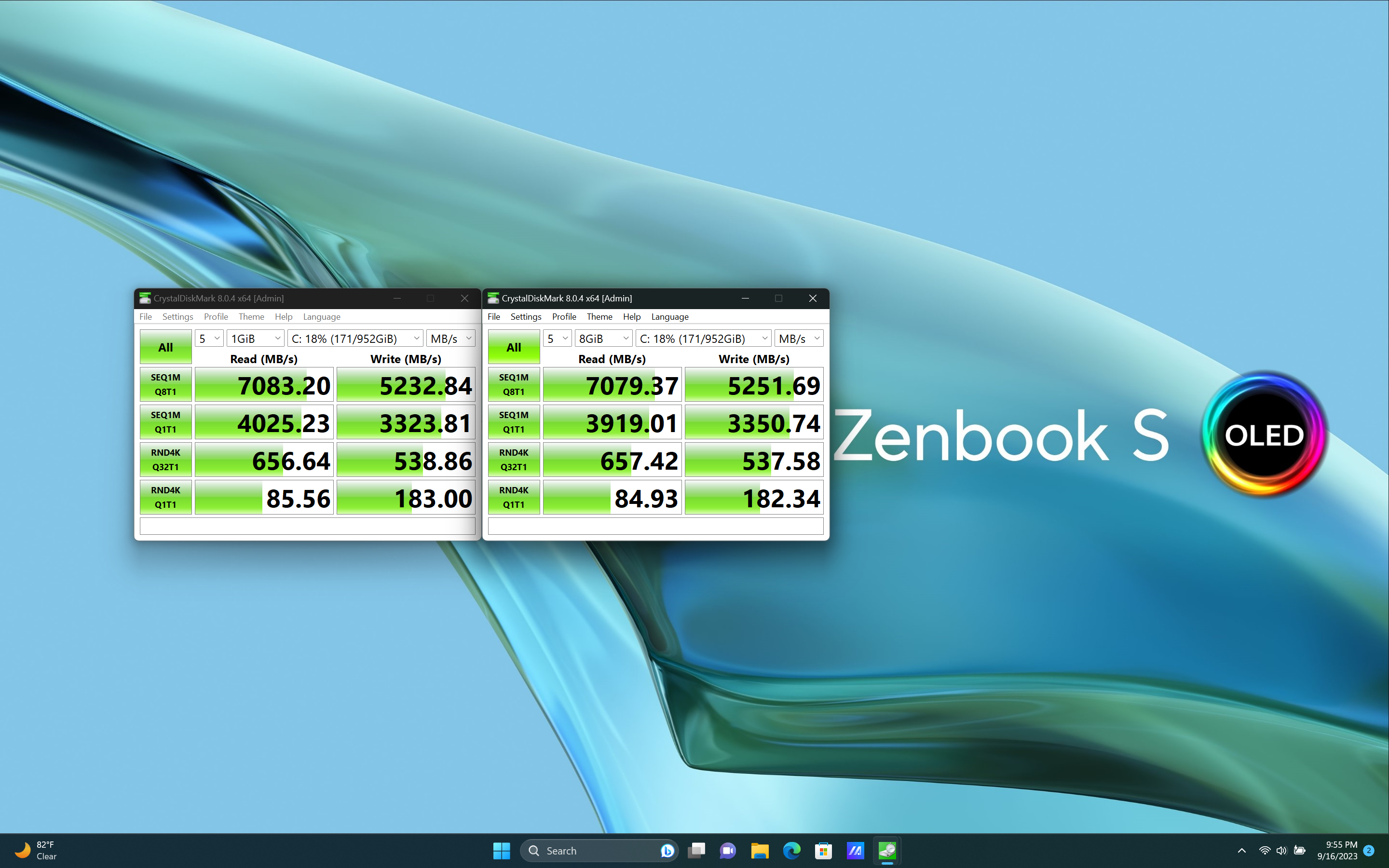
Task: Open Microsoft Store taskbar icon
Action: coord(823,850)
